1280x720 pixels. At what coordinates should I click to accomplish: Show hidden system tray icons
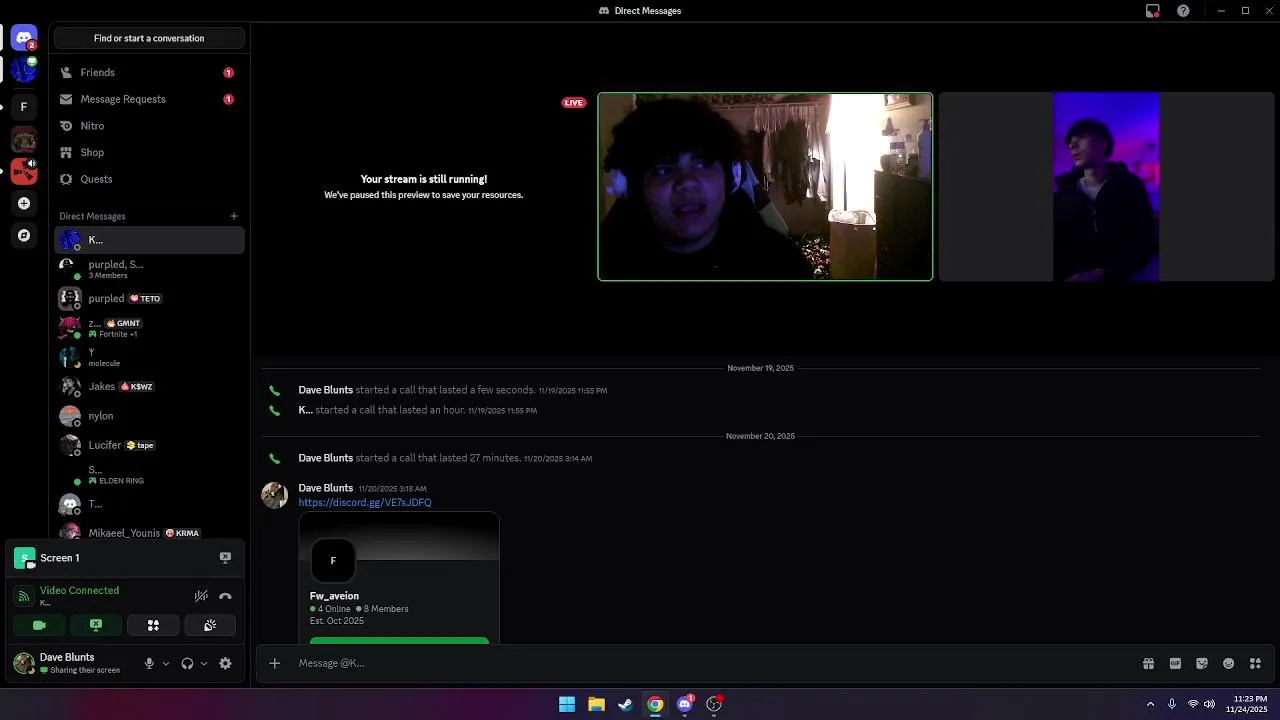(x=1150, y=704)
